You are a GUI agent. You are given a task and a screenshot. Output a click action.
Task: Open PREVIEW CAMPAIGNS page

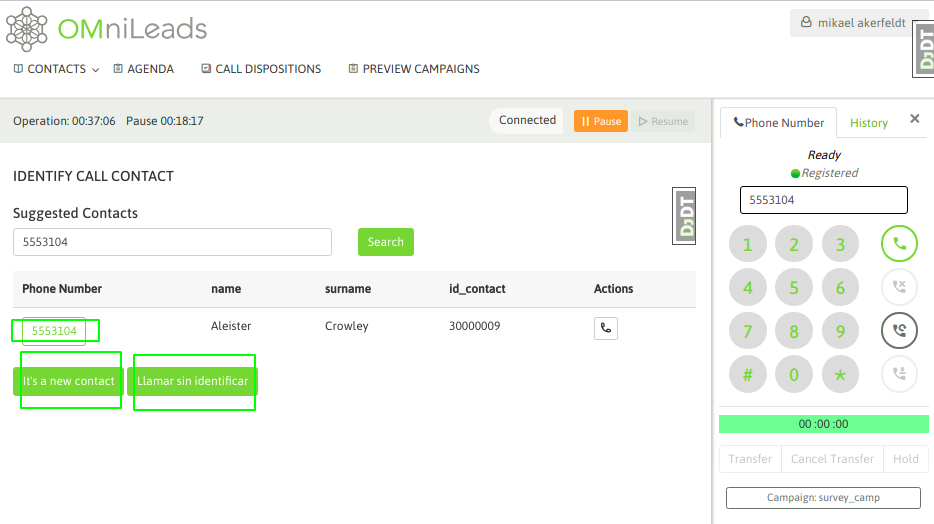coord(414,69)
